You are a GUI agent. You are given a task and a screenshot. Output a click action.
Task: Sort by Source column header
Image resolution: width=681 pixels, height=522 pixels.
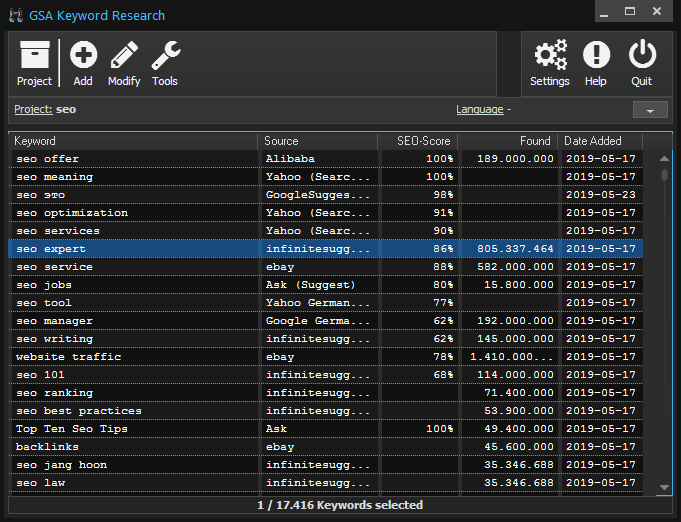pos(318,141)
